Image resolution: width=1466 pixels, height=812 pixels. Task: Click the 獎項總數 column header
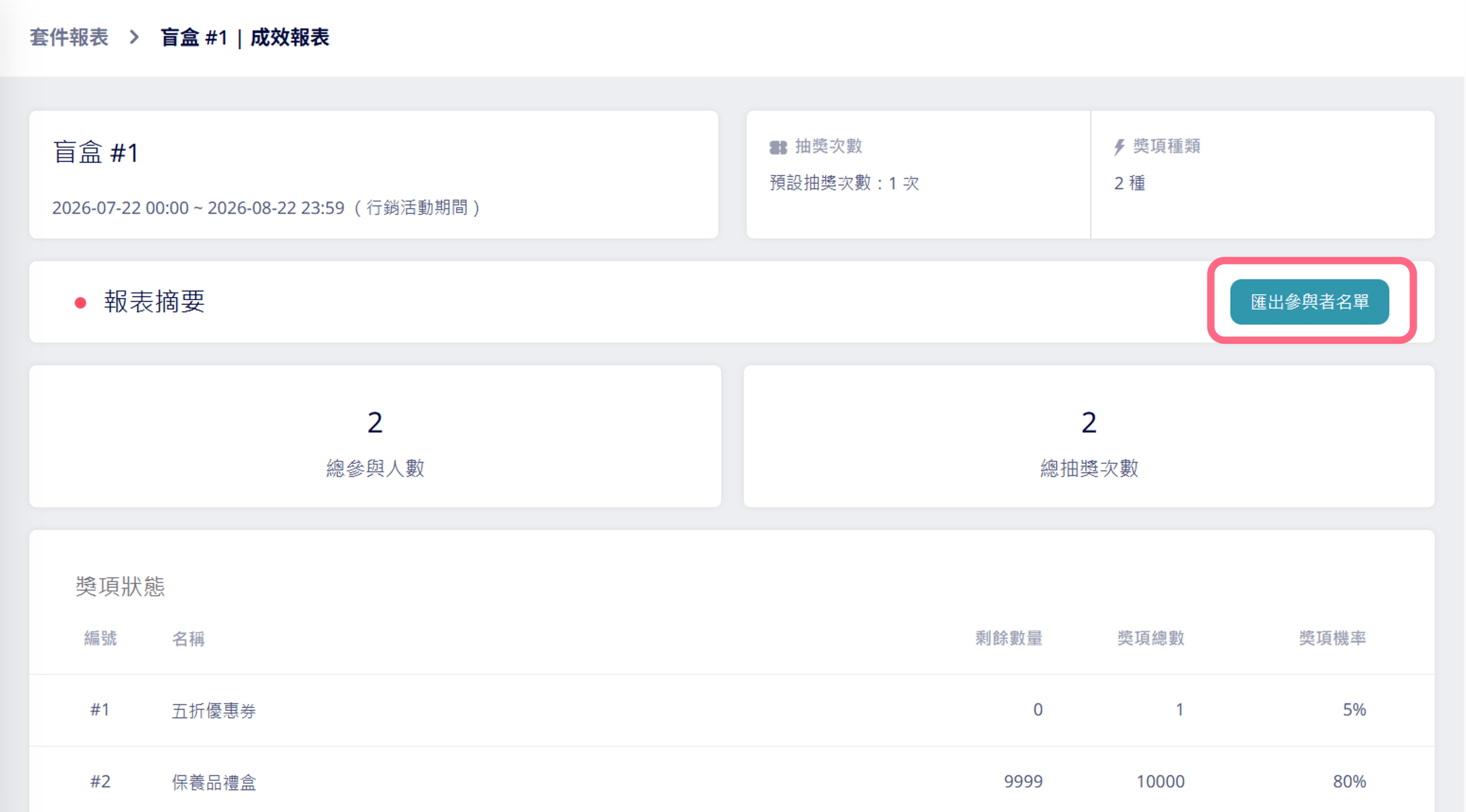[x=1151, y=638]
